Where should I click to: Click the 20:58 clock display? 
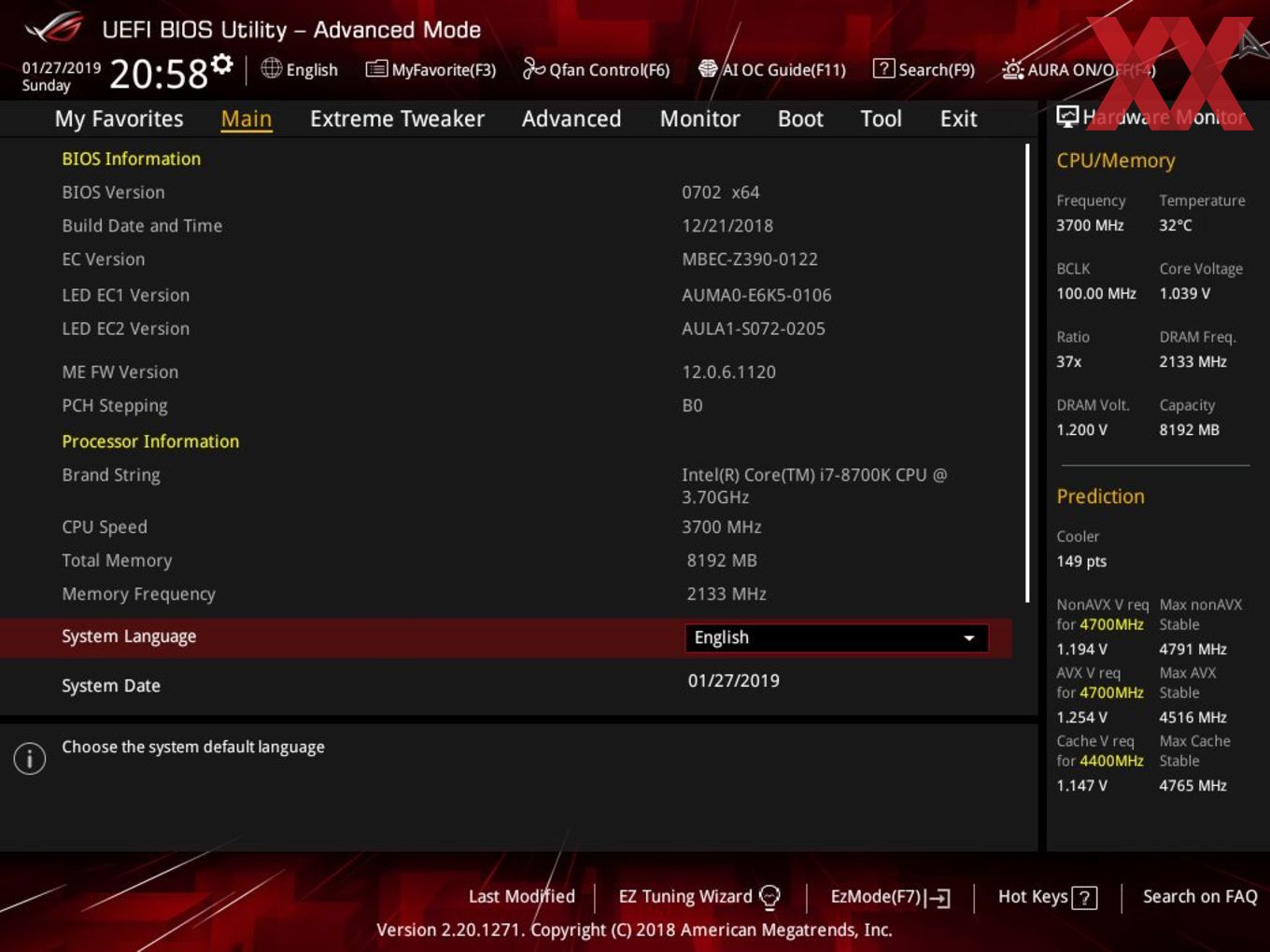coord(159,74)
